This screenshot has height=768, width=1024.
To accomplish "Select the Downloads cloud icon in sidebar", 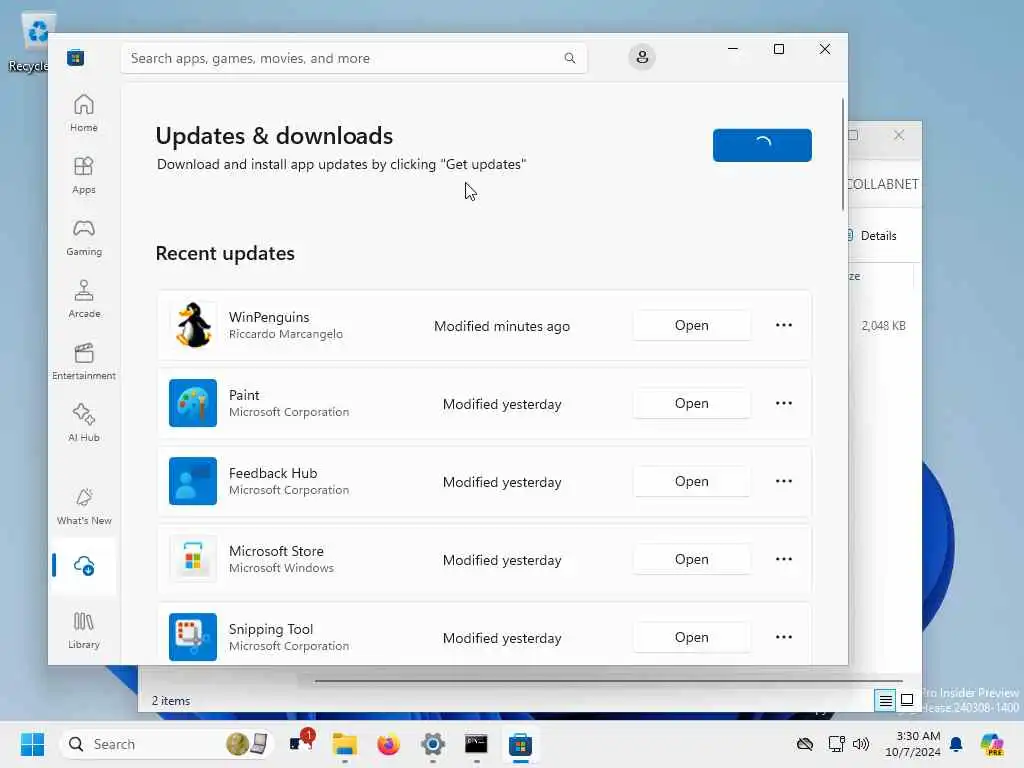I will (84, 566).
